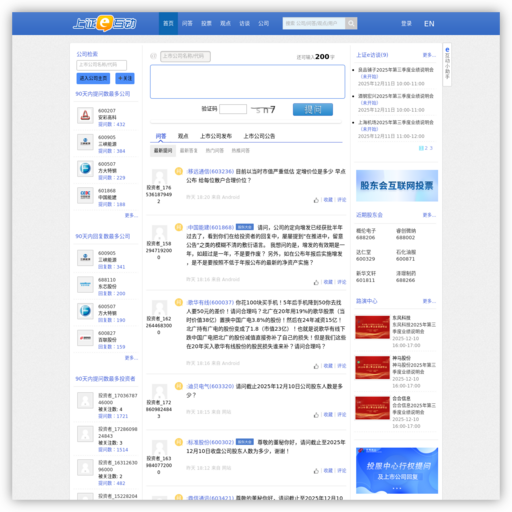
Task: Open the 600037 stock link in the feed
Action: (x=210, y=303)
